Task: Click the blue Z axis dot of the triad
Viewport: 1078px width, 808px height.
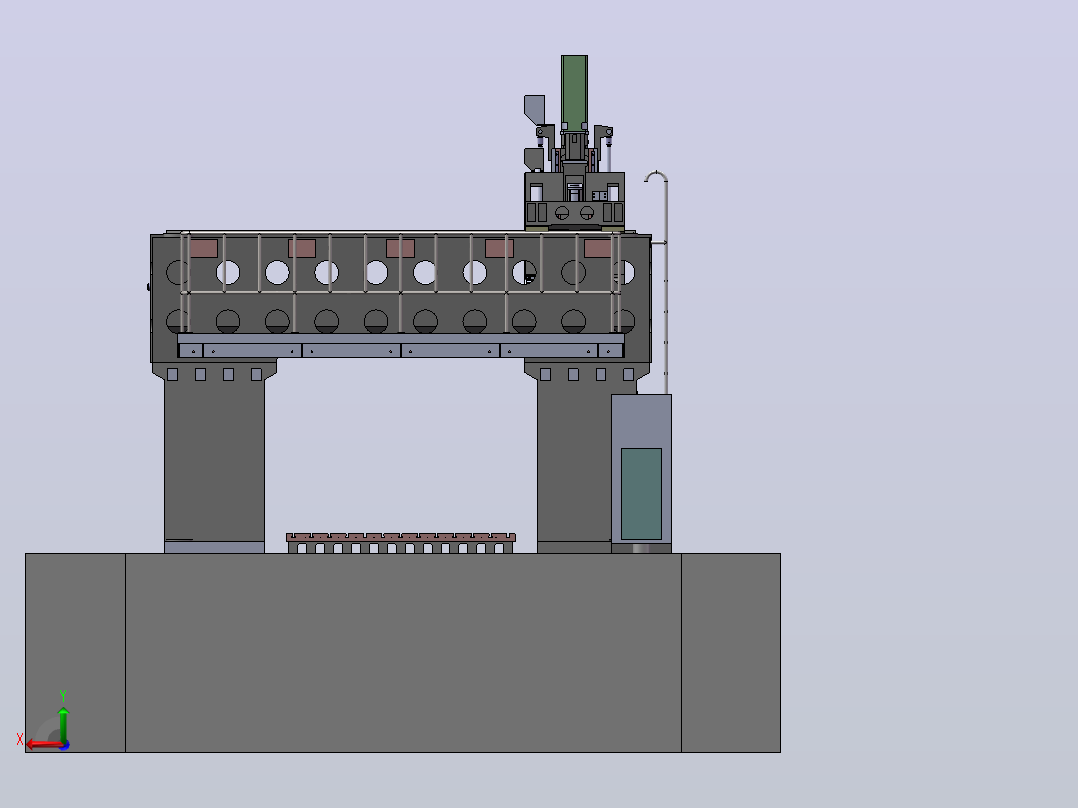Action: pos(65,745)
